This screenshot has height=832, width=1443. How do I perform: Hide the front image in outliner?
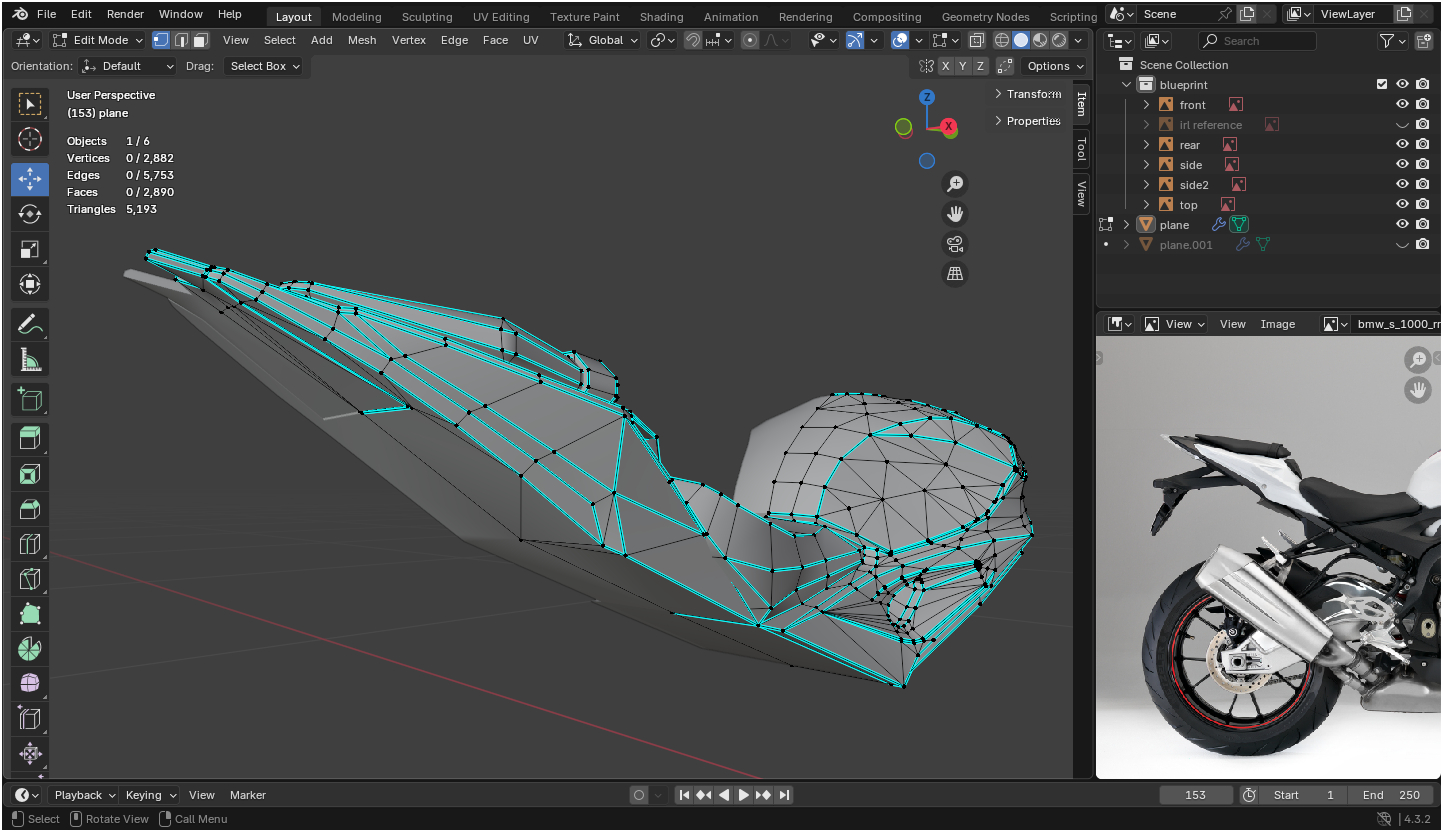pyautogui.click(x=1402, y=104)
